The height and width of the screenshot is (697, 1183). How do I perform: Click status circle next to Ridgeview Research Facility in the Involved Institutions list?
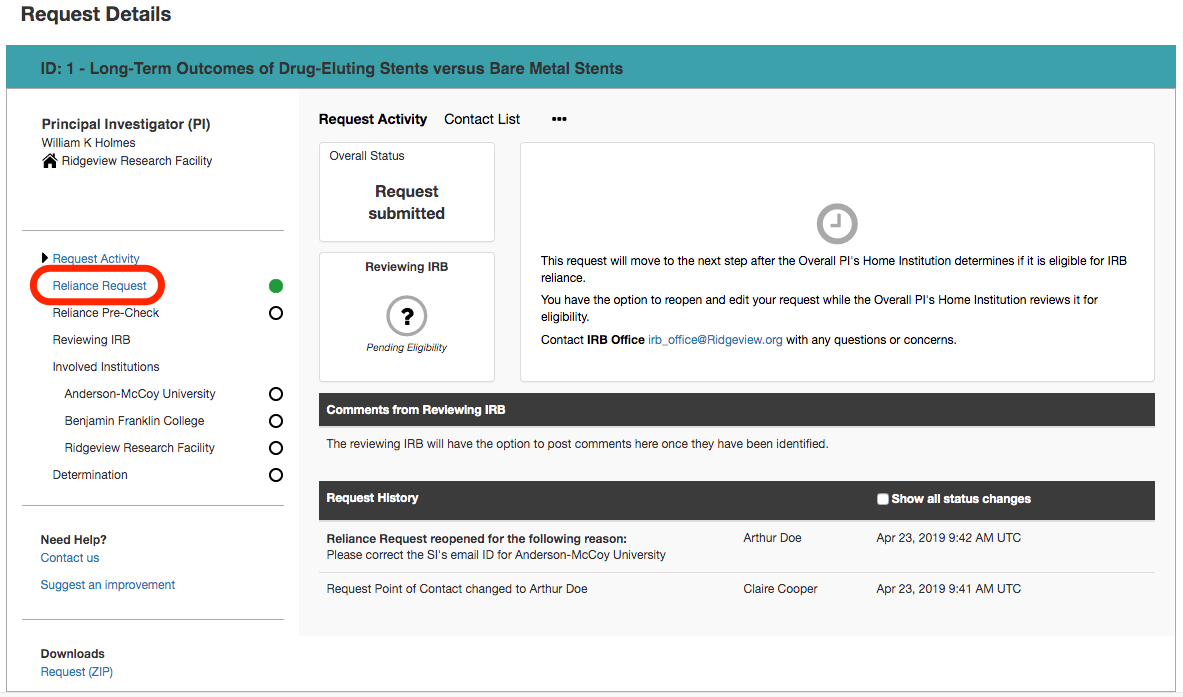click(276, 448)
